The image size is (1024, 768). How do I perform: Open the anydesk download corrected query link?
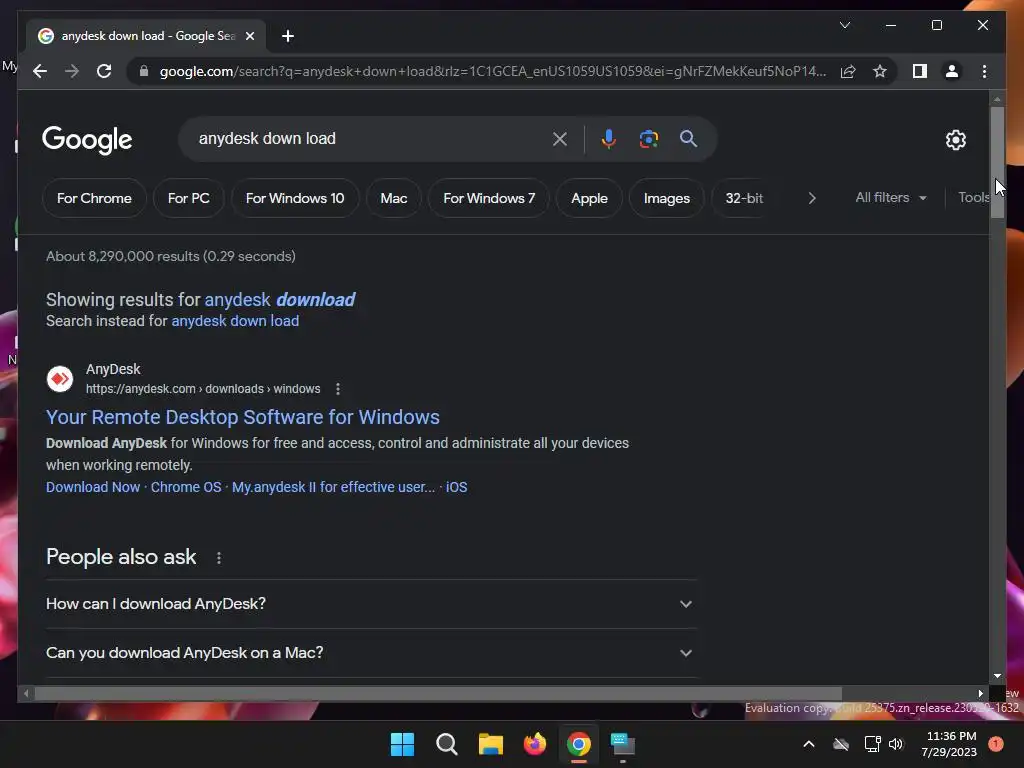point(280,299)
